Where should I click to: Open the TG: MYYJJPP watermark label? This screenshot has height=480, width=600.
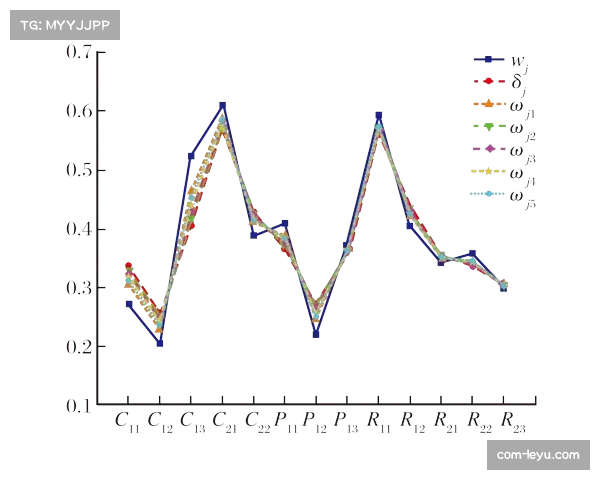[x=64, y=24]
